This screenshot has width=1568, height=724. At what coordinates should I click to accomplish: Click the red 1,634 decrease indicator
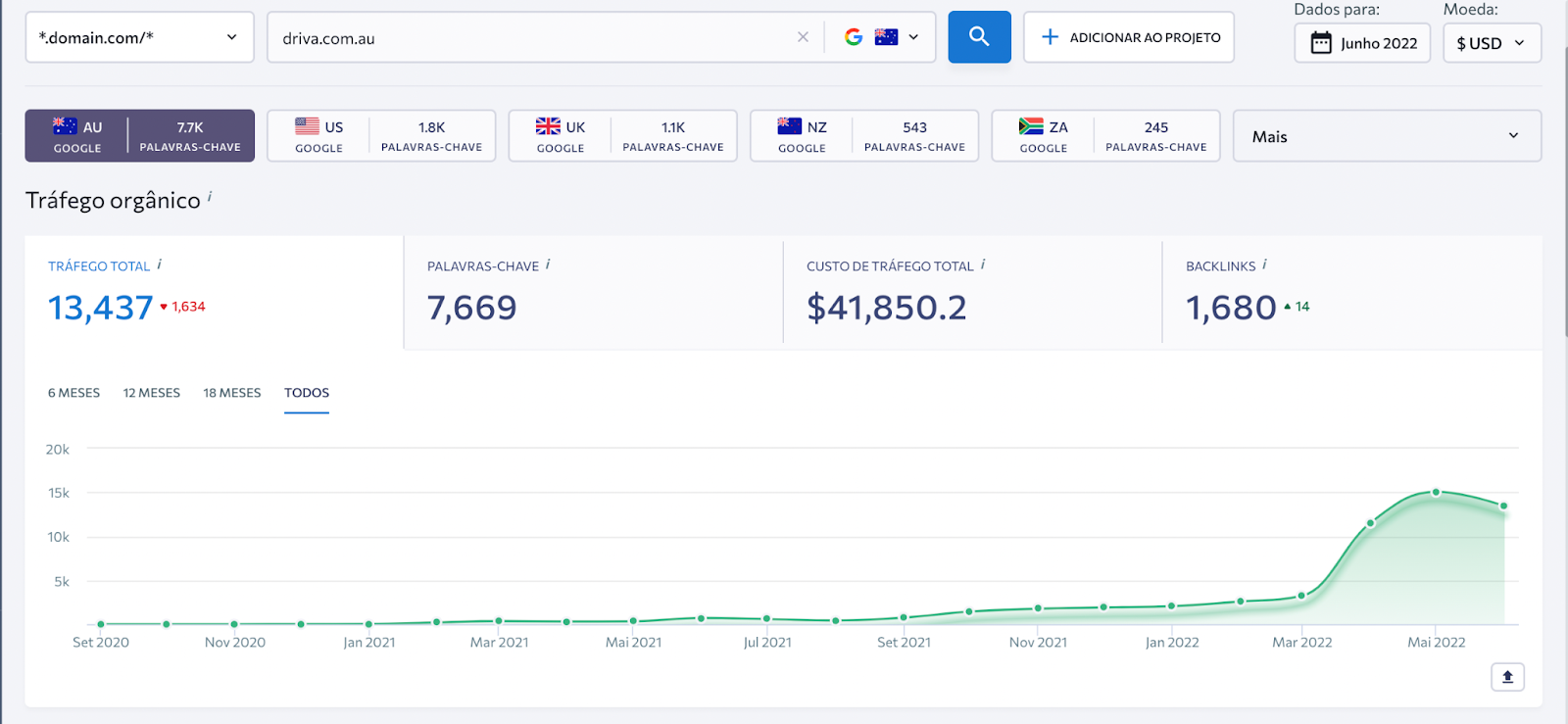[x=183, y=307]
